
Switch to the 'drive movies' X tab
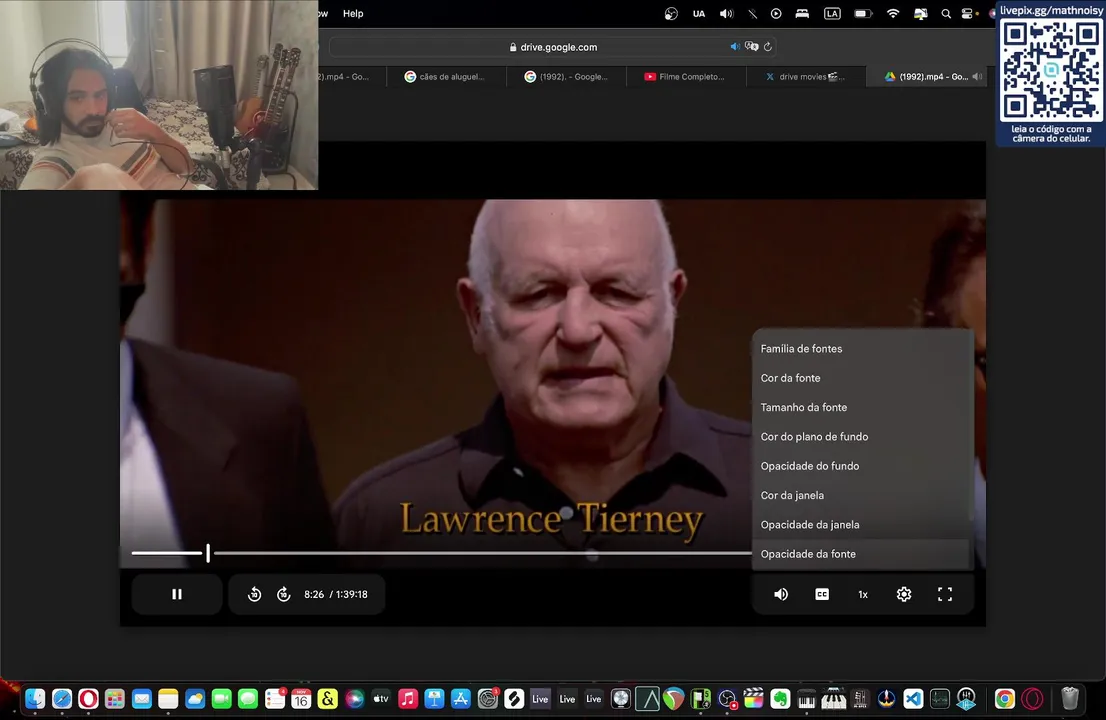(806, 77)
